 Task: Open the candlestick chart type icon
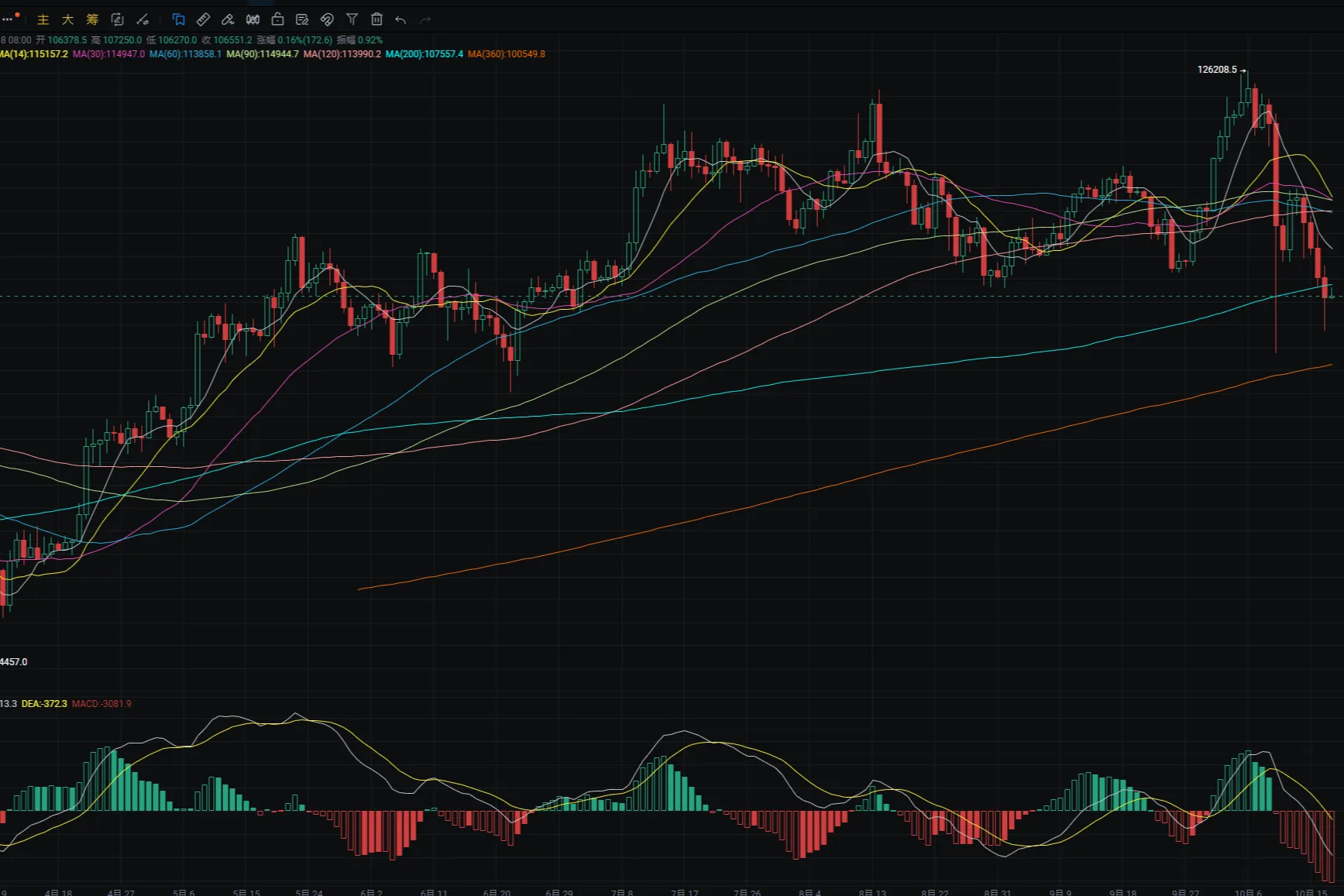pyautogui.click(x=253, y=19)
